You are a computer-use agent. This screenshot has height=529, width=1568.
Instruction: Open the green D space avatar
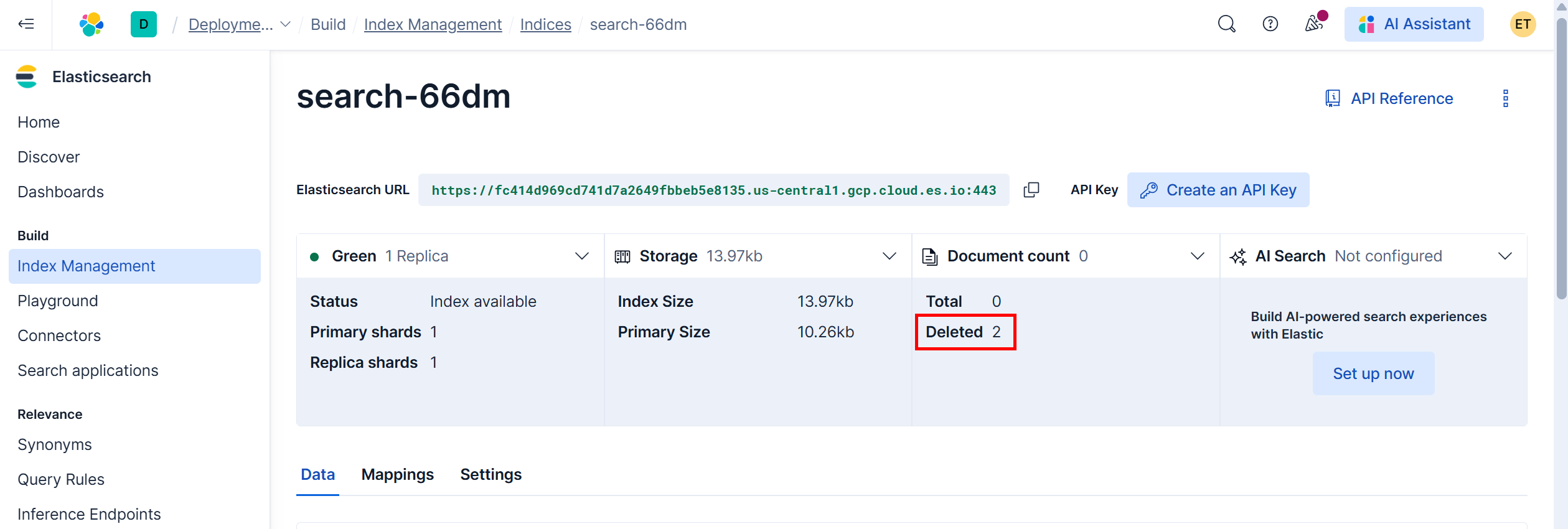click(x=144, y=24)
